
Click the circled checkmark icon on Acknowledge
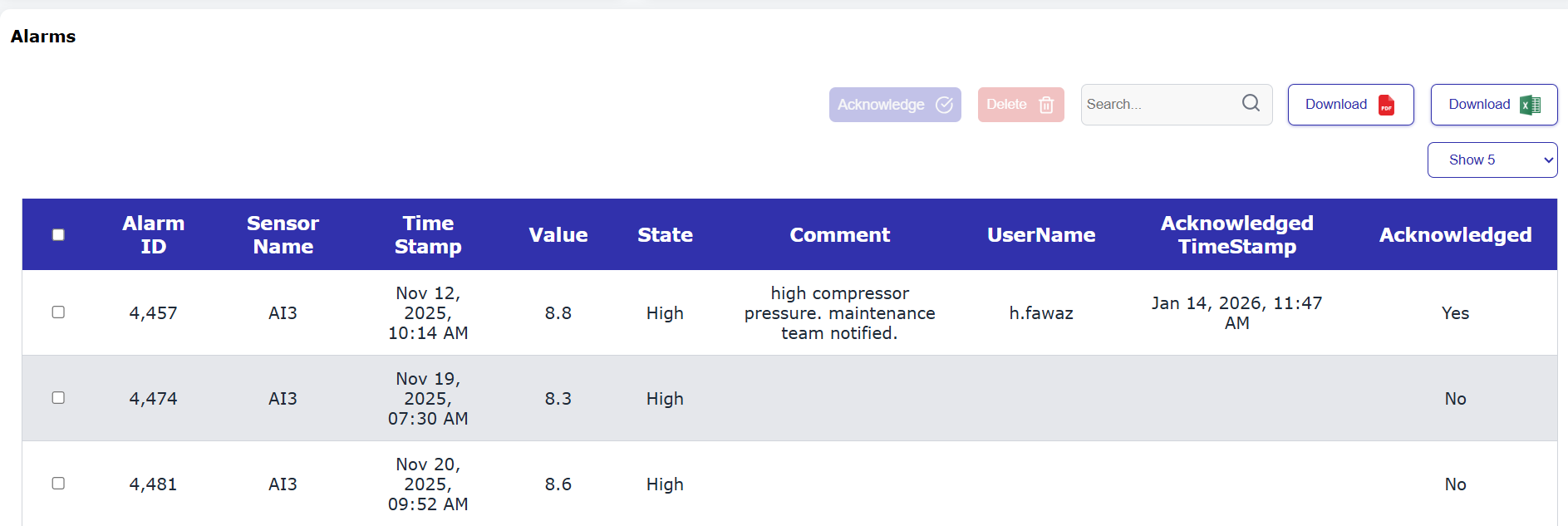click(x=944, y=105)
